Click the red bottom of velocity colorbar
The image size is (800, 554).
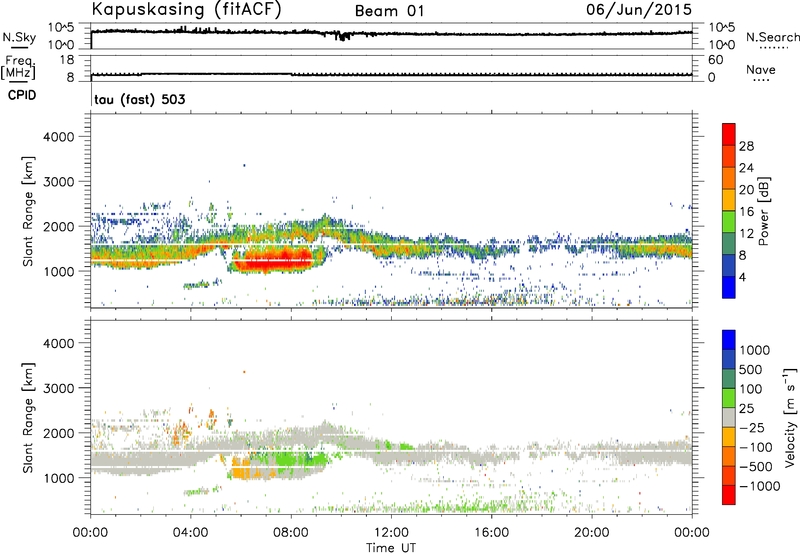[x=729, y=495]
